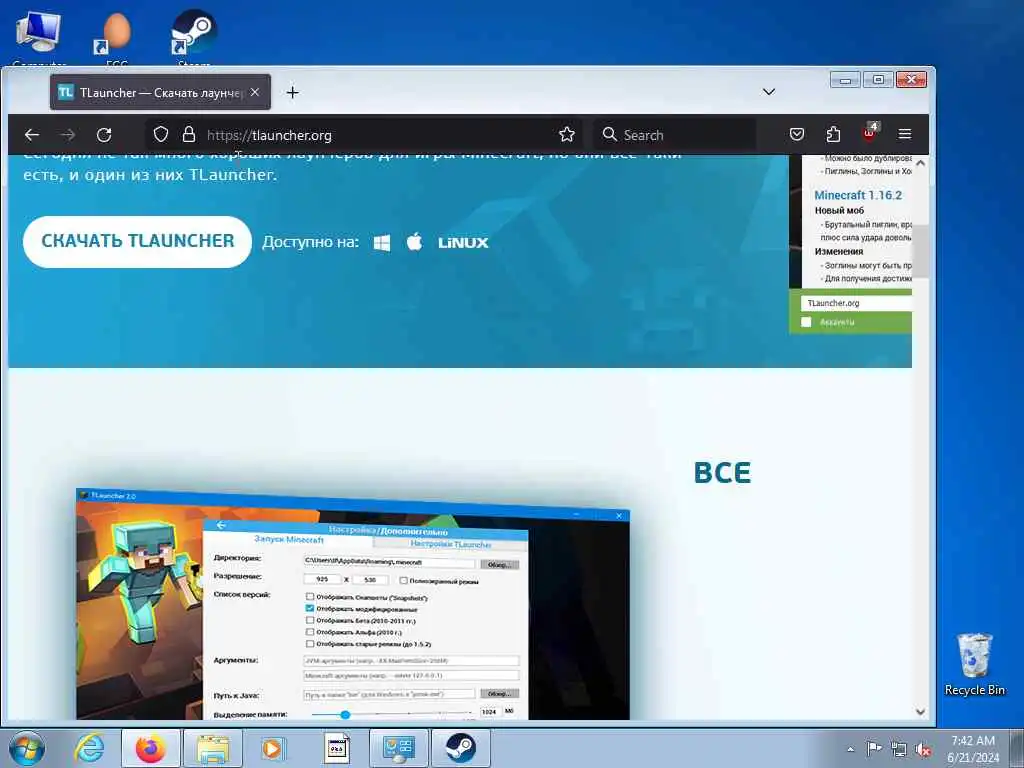This screenshot has width=1024, height=768.
Task: Maximize the Firefox window
Action: click(878, 80)
